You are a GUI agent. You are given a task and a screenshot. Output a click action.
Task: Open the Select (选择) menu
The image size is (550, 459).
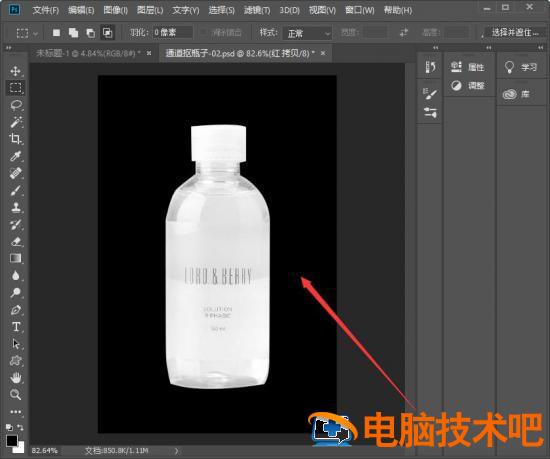(222, 10)
